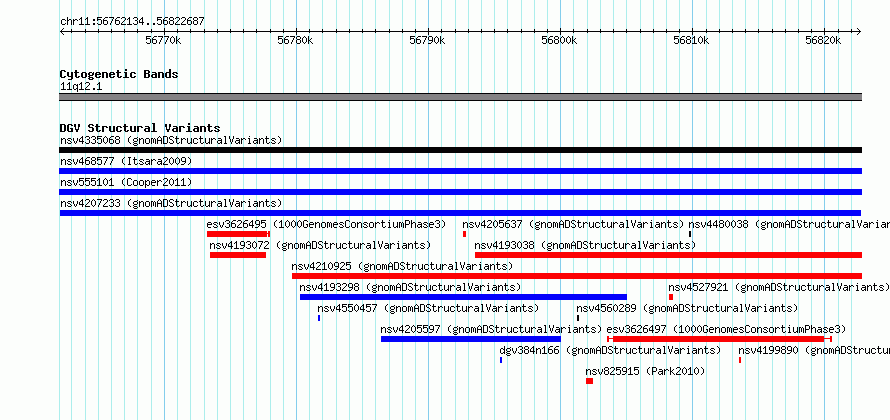This screenshot has height=420, width=890.
Task: Open the nsv4550457 variant label
Action: tap(428, 308)
